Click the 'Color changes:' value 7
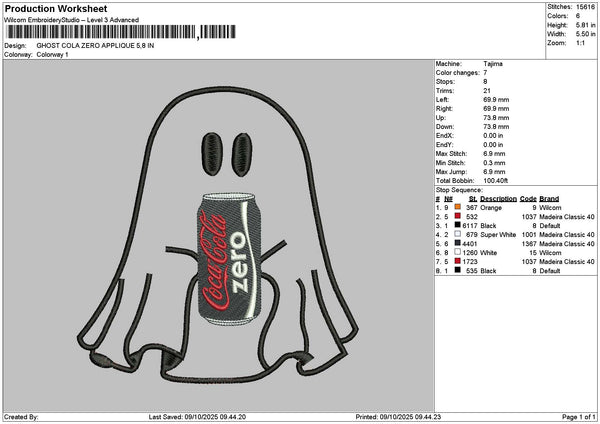This screenshot has height=424, width=600. coord(485,73)
